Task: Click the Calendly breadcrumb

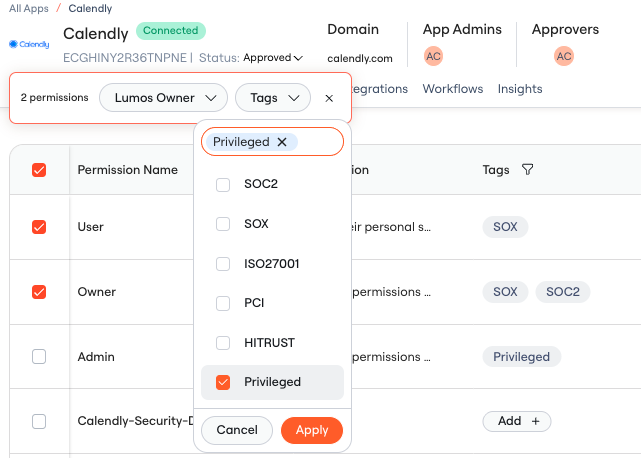Action: pyautogui.click(x=90, y=8)
